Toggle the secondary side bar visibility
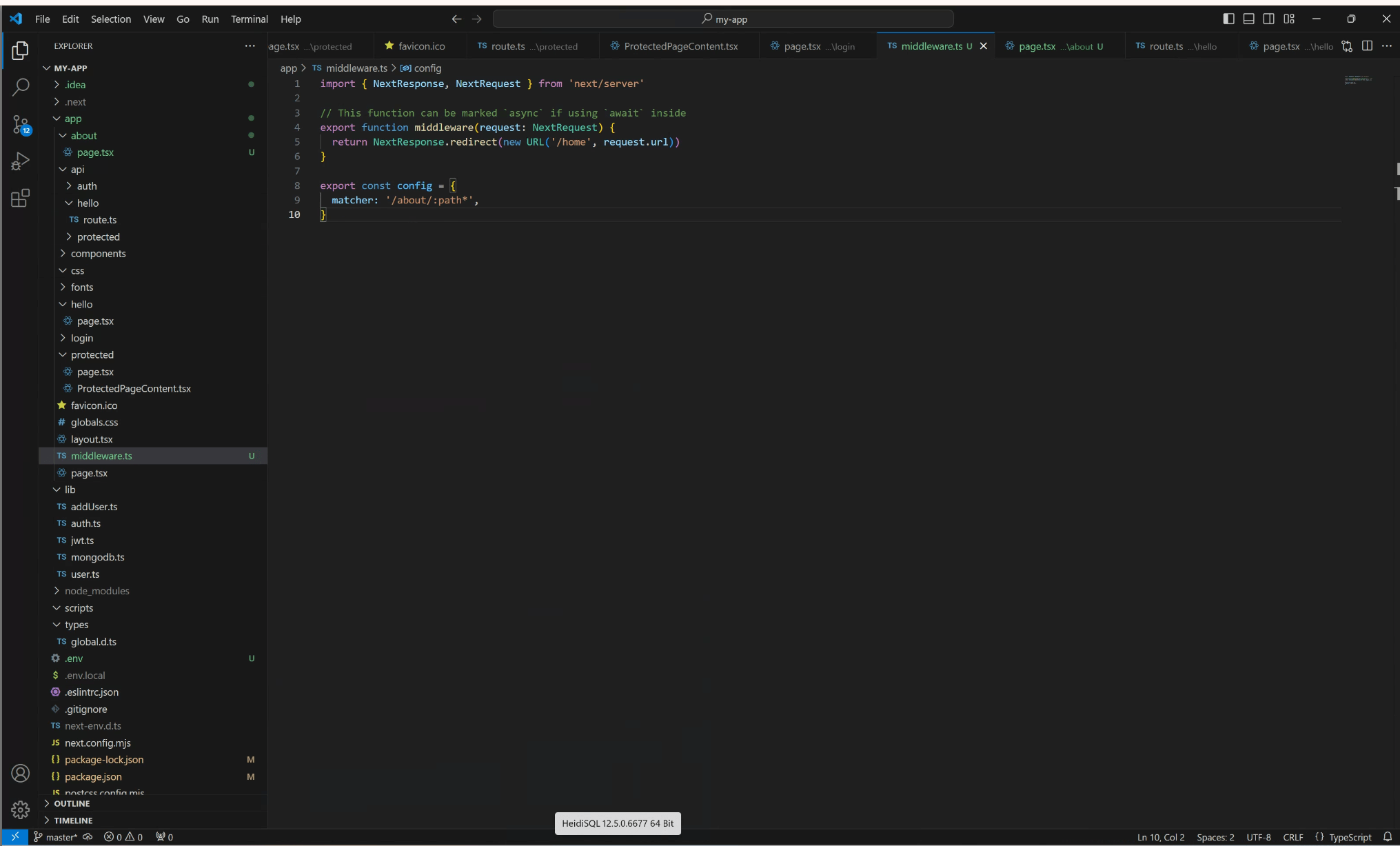The width and height of the screenshot is (1400, 846). tap(1268, 19)
